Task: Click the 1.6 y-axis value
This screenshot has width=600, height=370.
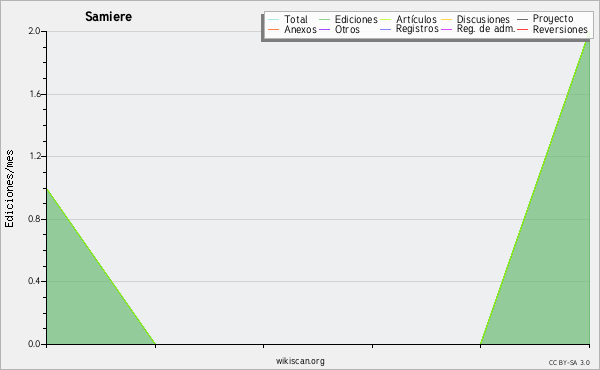Action: pyautogui.click(x=35, y=94)
